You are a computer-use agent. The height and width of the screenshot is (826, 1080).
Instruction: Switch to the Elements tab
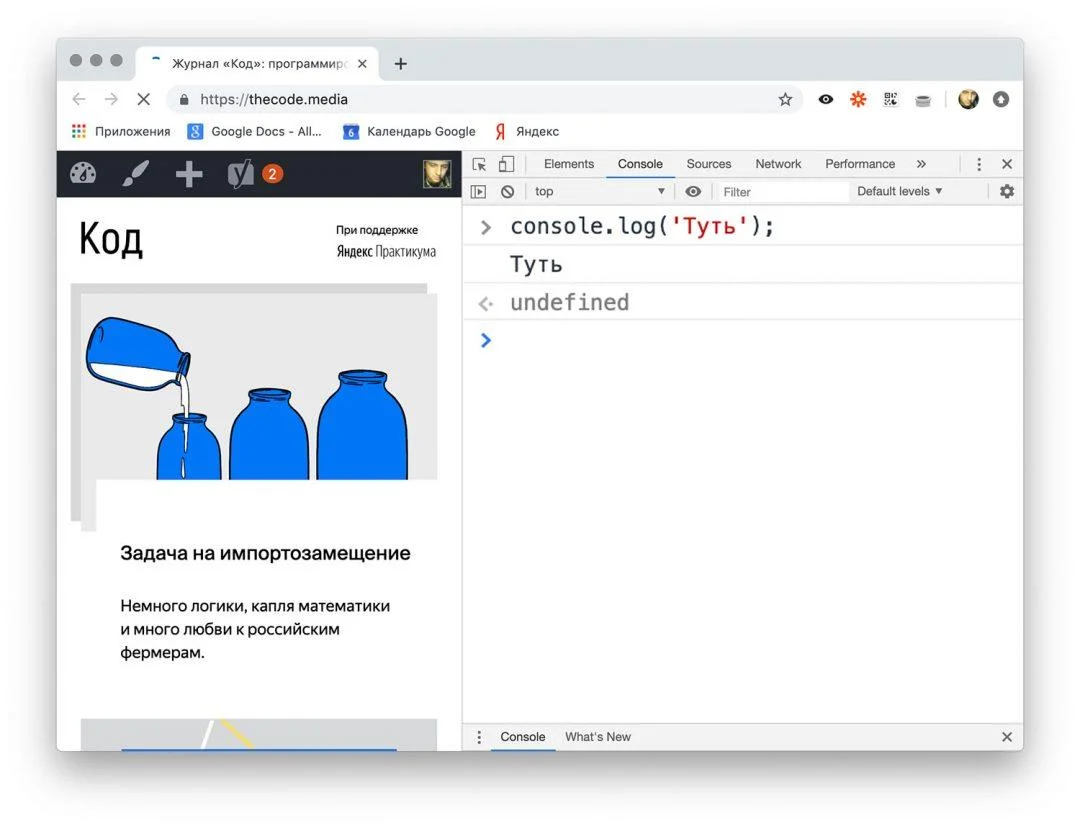pyautogui.click(x=567, y=164)
